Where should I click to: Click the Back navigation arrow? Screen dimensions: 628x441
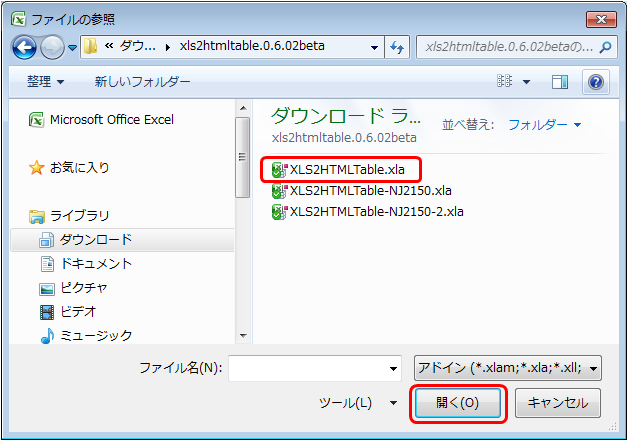pos(24,48)
